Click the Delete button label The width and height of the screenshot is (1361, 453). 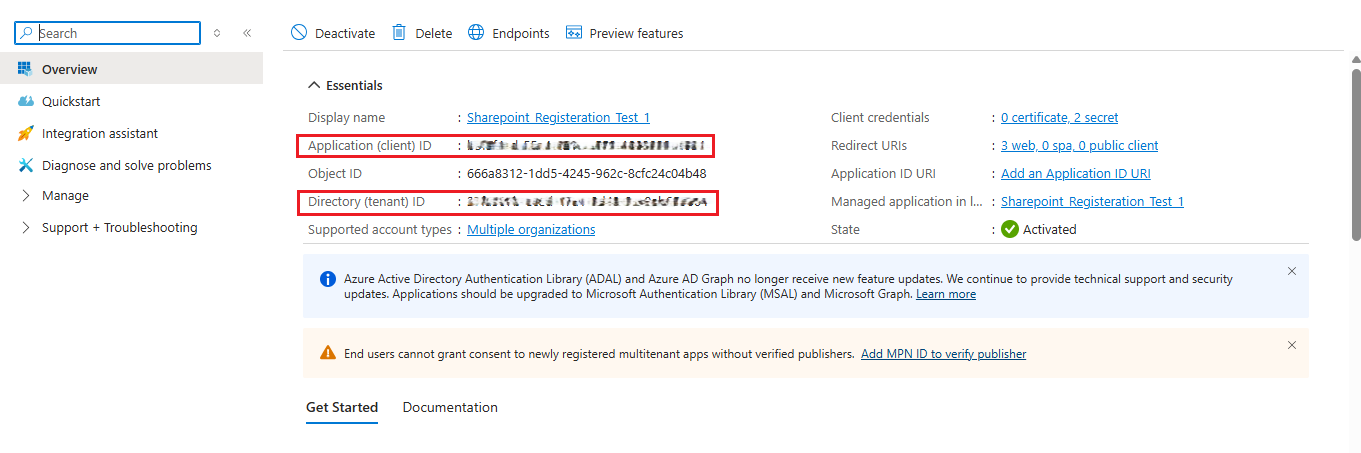[434, 33]
